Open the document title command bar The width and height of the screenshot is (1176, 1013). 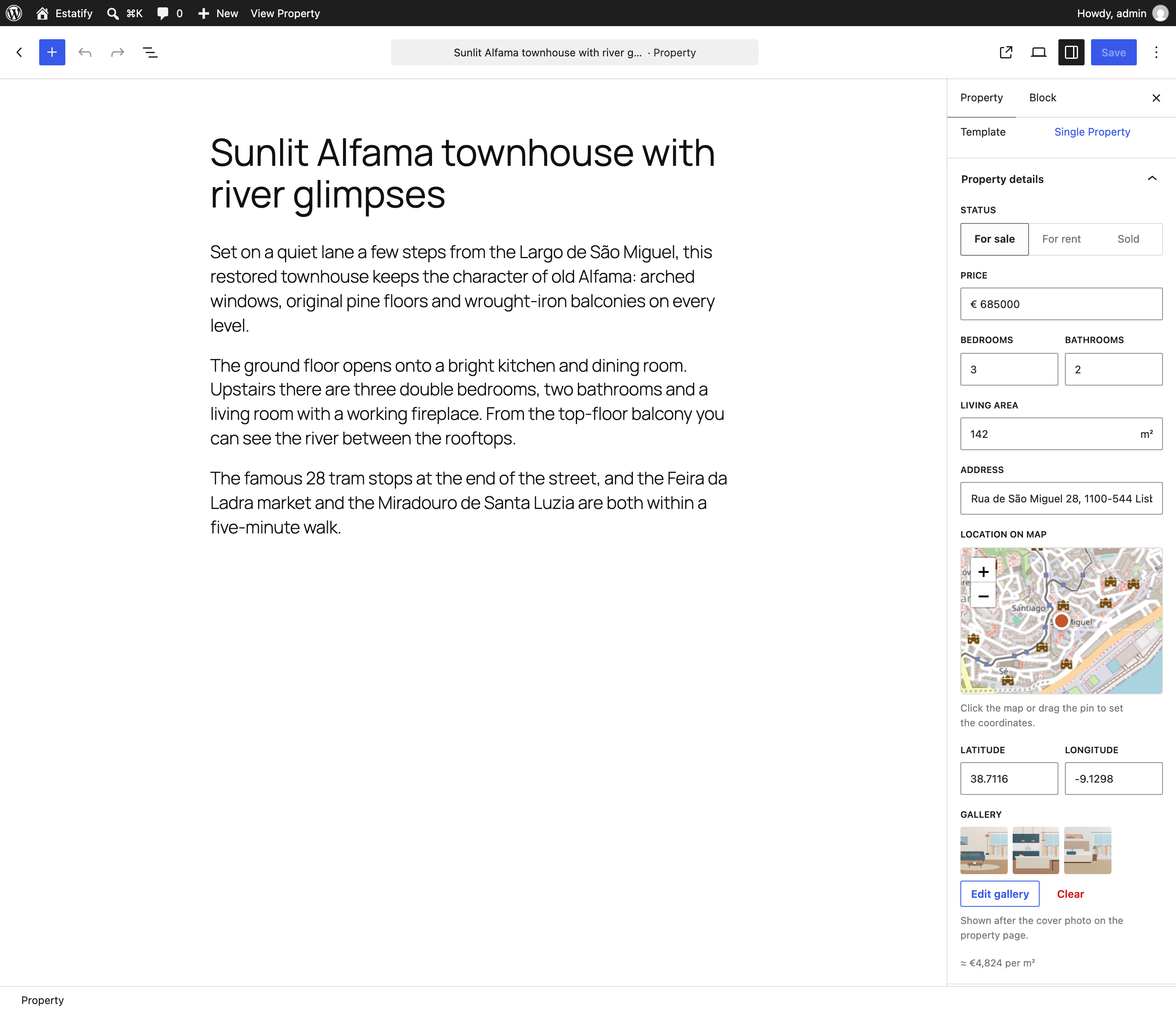click(575, 52)
